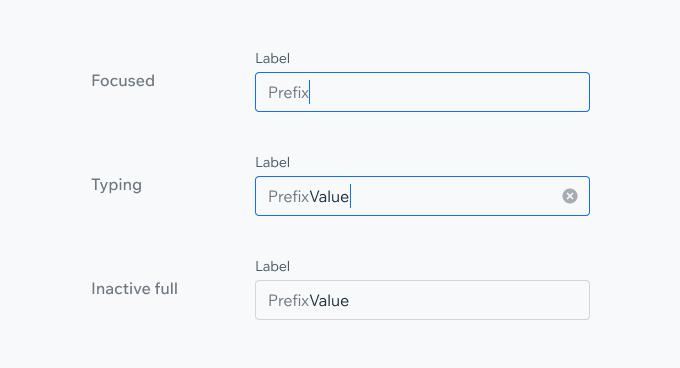680x368 pixels.
Task: Click the Value text in the Inactive full field
Action: (x=329, y=300)
